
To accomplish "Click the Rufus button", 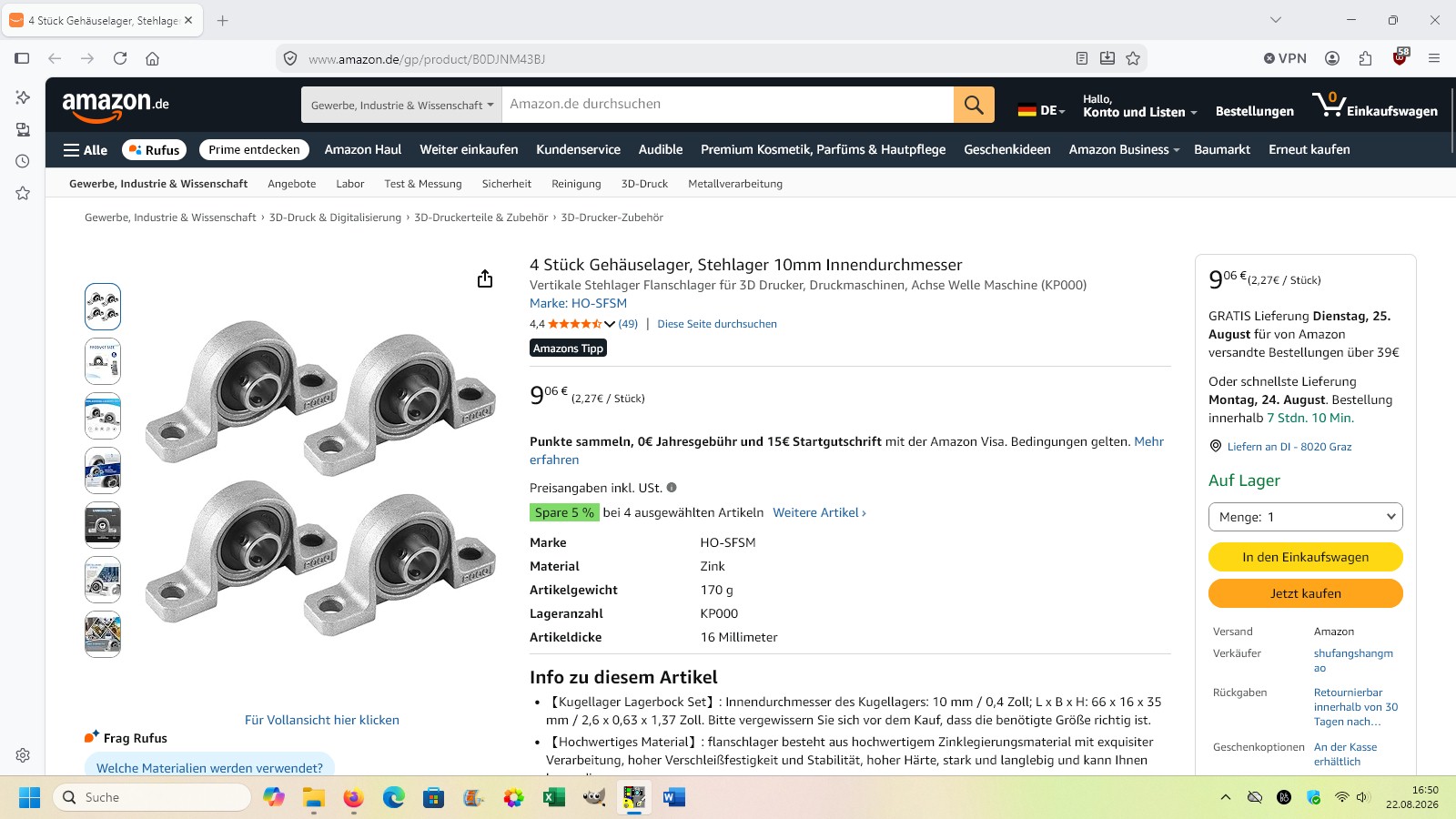I will (154, 150).
